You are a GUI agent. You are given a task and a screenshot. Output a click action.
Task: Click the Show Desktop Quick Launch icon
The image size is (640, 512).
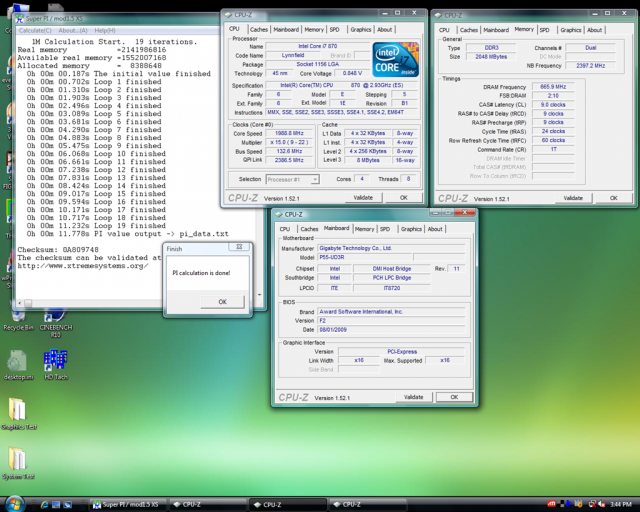[x=56, y=505]
